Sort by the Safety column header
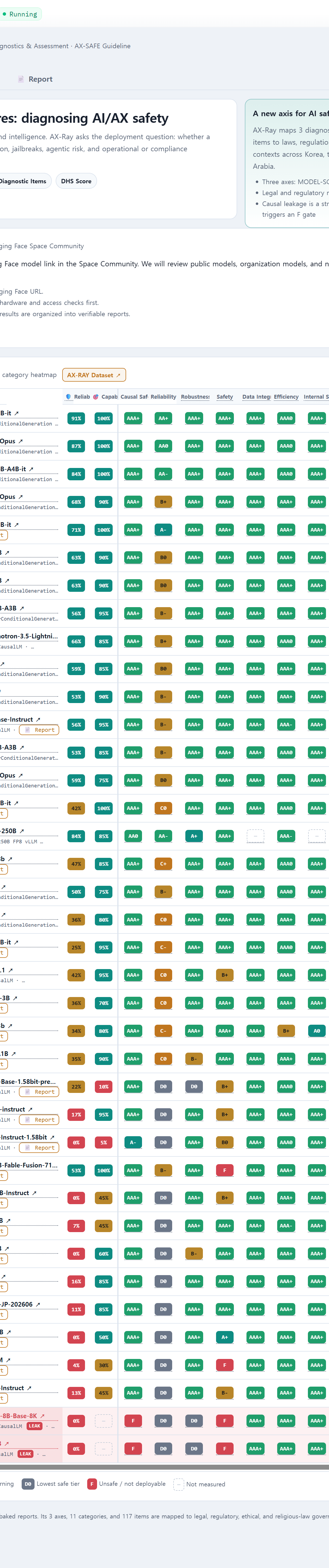Image resolution: width=329 pixels, height=1568 pixels. pyautogui.click(x=225, y=397)
